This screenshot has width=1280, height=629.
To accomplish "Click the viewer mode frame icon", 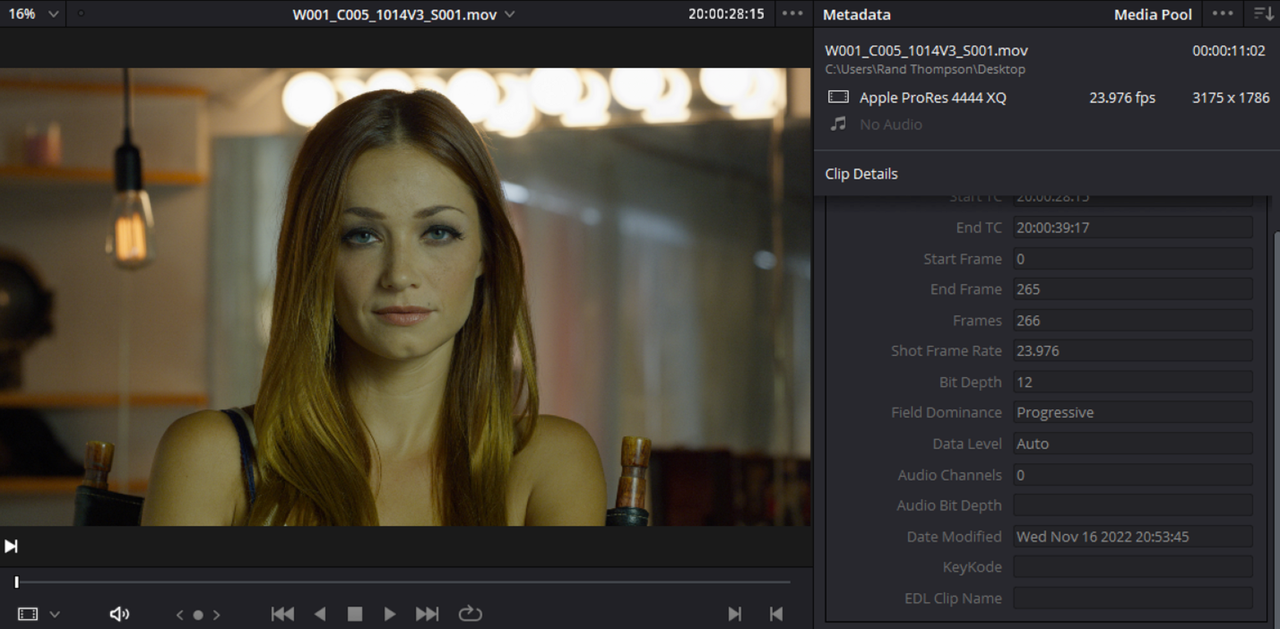I will [x=28, y=614].
